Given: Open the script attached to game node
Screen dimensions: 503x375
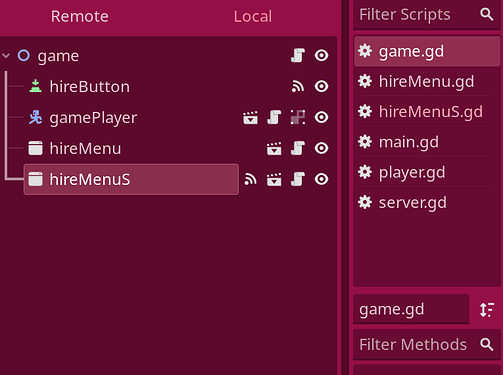Looking at the screenshot, I should 298,55.
